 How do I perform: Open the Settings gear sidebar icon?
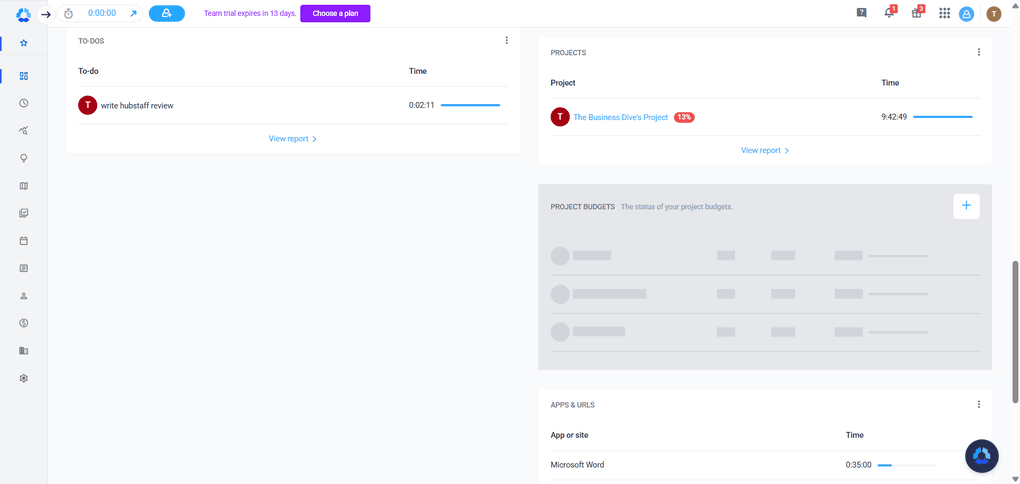point(24,378)
